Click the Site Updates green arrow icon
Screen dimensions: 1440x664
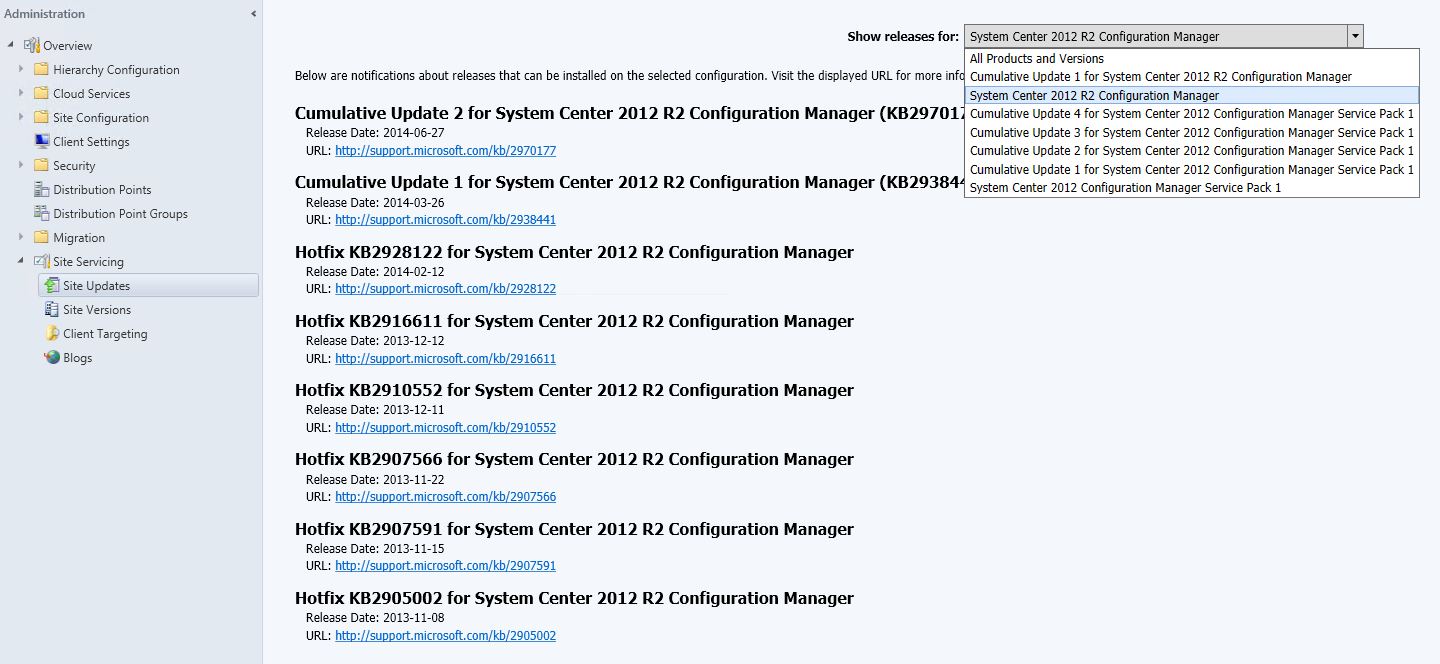click(51, 285)
